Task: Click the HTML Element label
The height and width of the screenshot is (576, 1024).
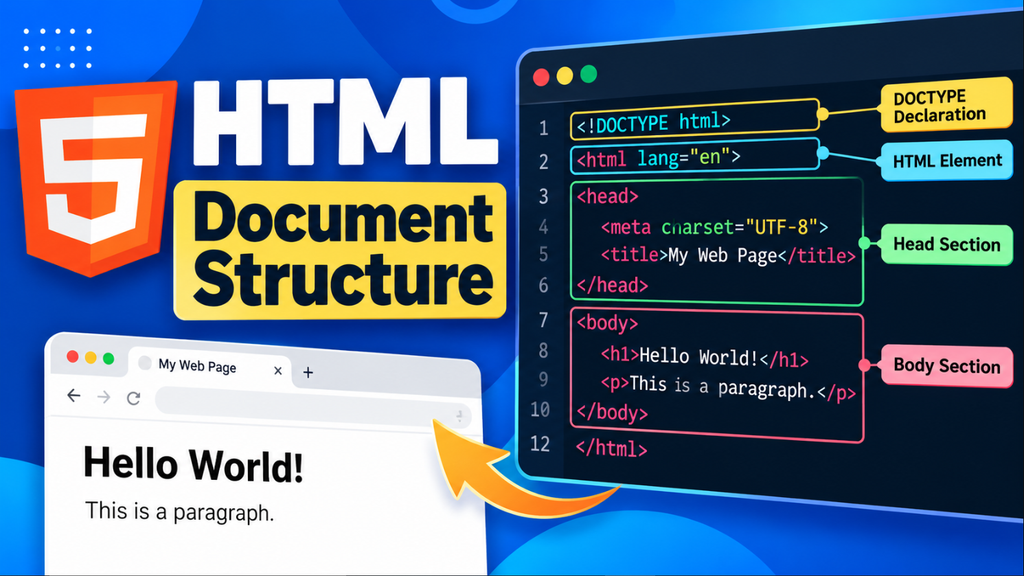Action: pyautogui.click(x=947, y=161)
